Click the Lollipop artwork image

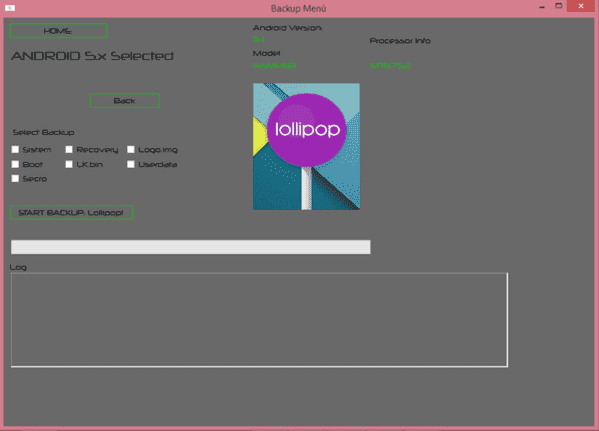[306, 146]
